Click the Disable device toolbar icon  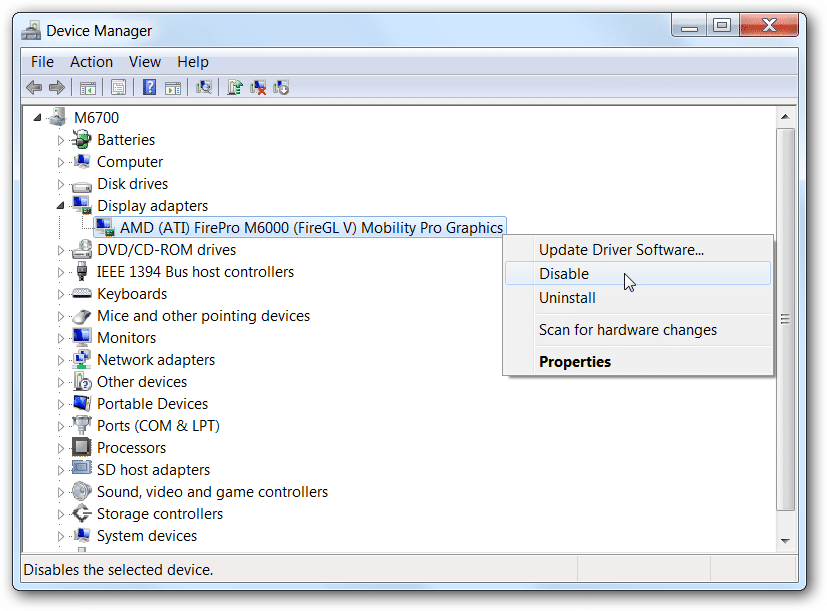click(281, 88)
